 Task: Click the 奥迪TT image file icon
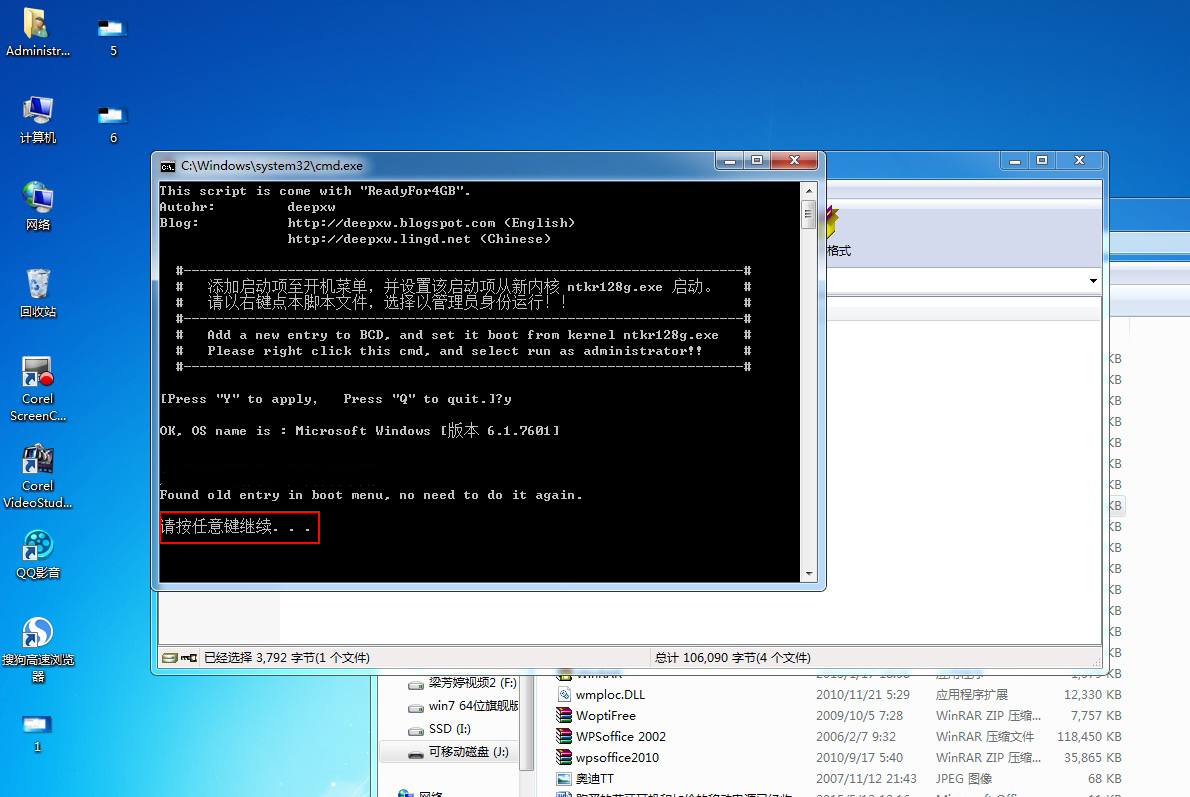coord(564,779)
